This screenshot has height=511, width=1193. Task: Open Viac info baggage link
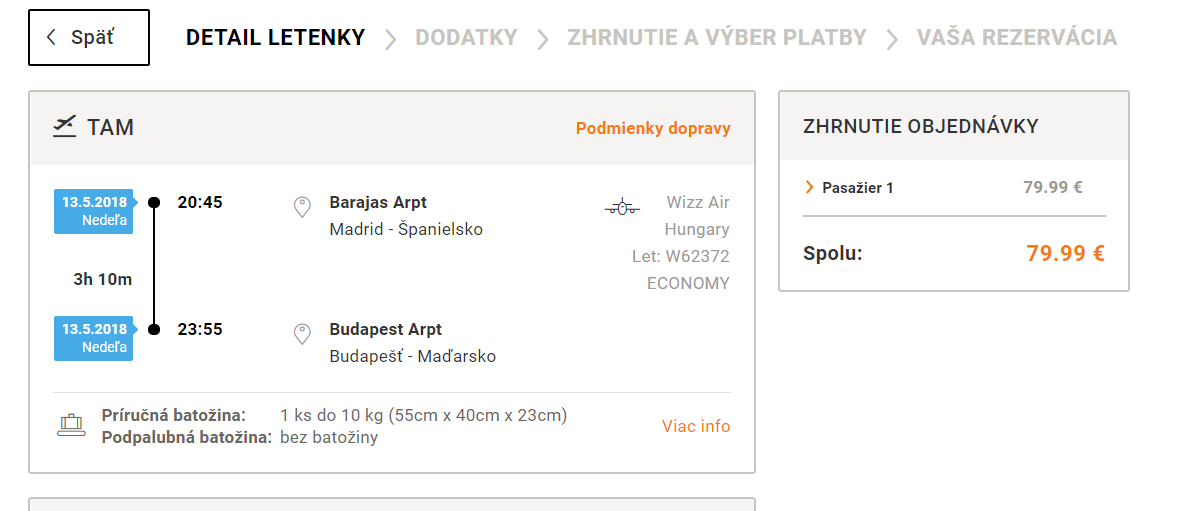696,426
